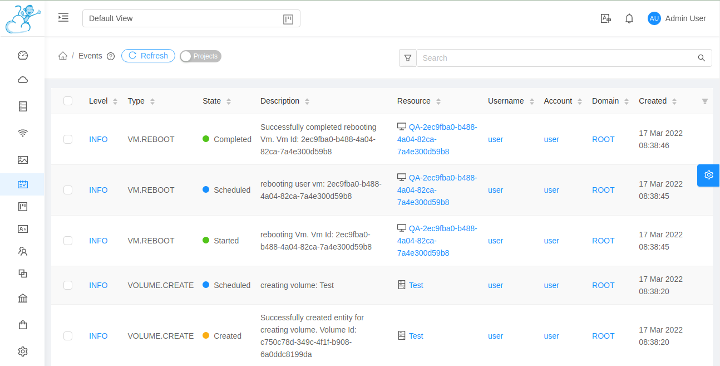Open the Compute cloud icon in sidebar

pos(22,80)
